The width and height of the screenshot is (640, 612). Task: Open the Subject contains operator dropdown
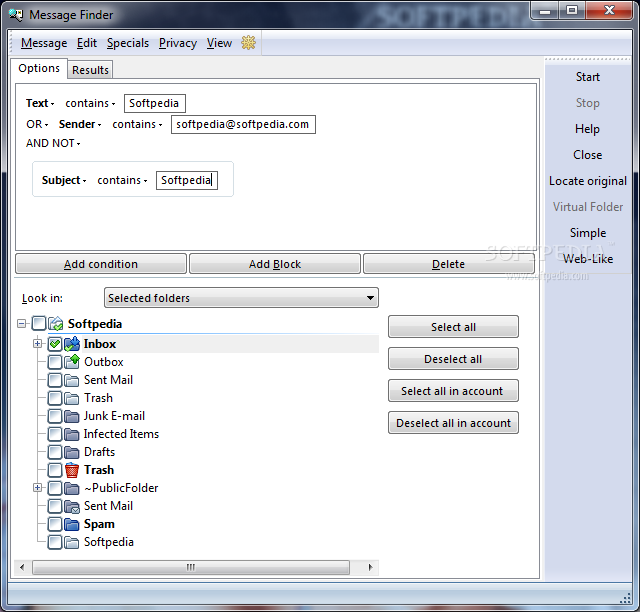(x=122, y=180)
